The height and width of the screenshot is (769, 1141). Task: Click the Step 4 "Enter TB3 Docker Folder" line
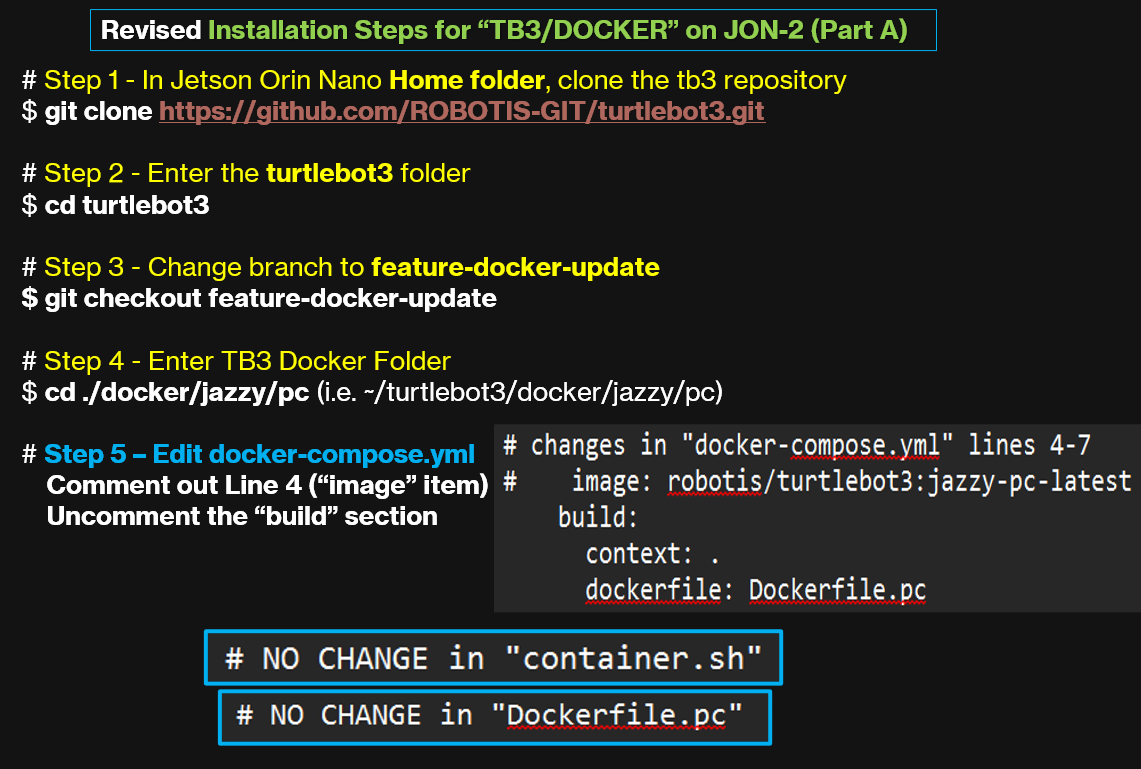coord(236,360)
